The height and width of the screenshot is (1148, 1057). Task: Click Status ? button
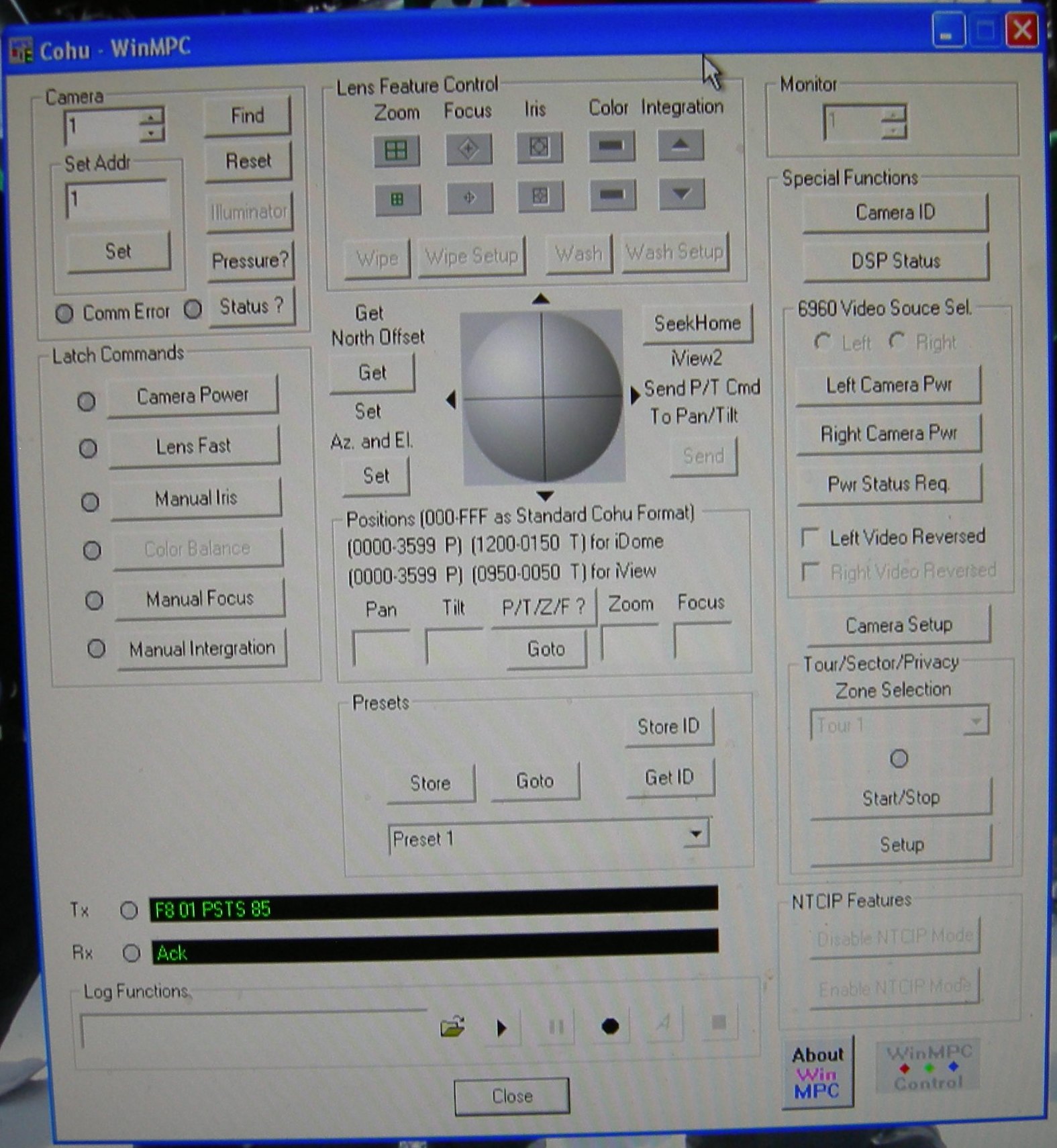(x=252, y=307)
